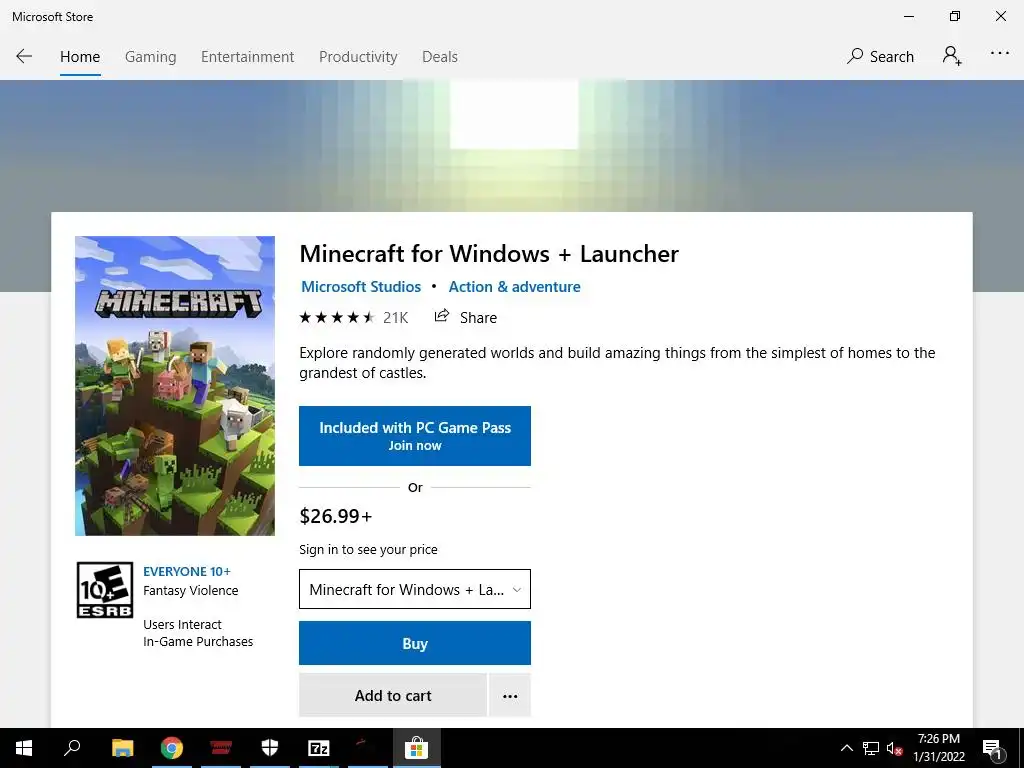Open the Search icon in header
Image resolution: width=1024 pixels, height=768 pixels.
pyautogui.click(x=854, y=56)
